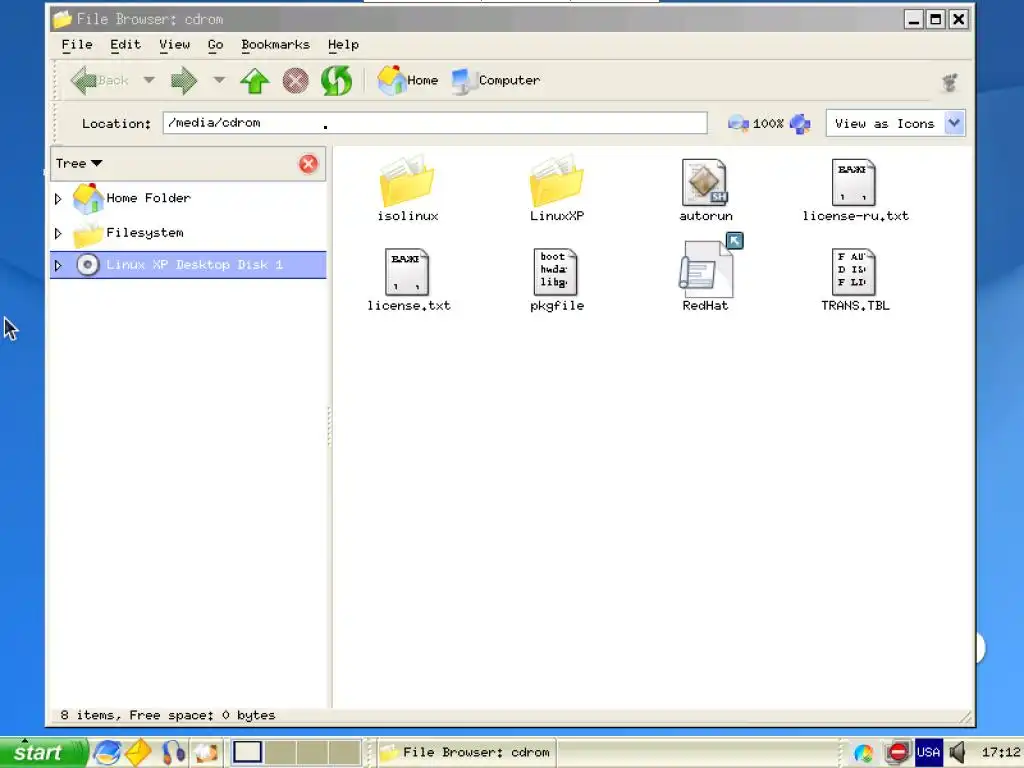The width and height of the screenshot is (1024, 768).
Task: Reload the current folder
Action: (x=336, y=81)
